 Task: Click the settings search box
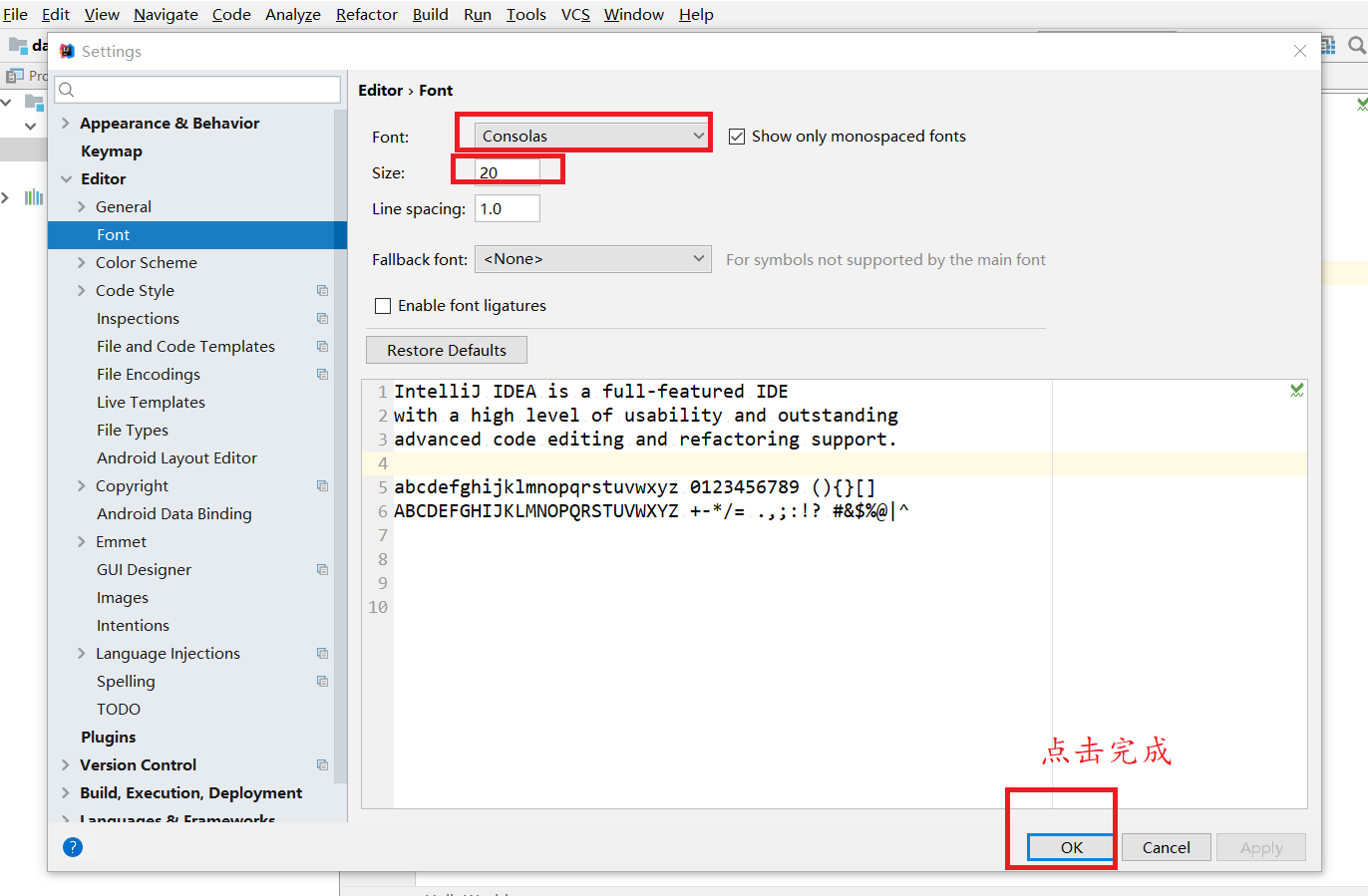pos(197,90)
